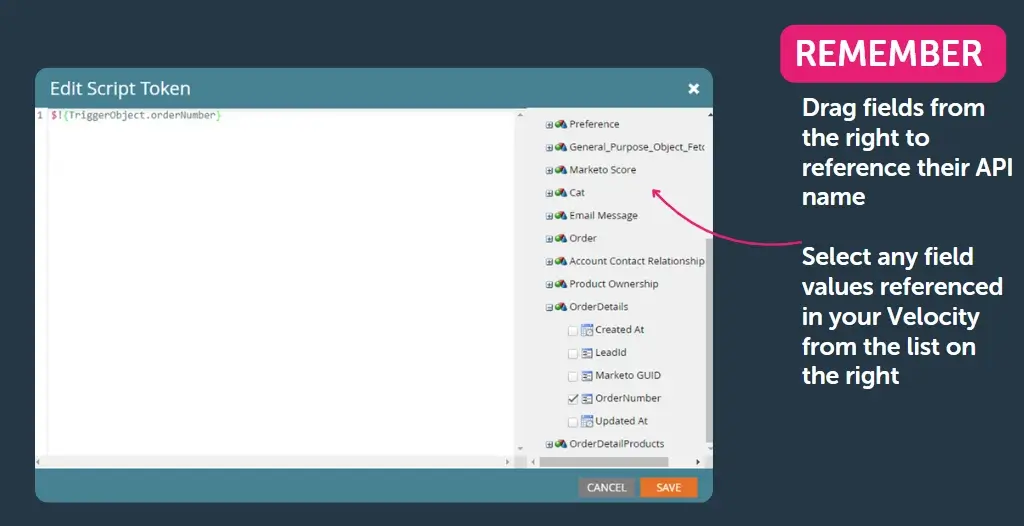Click the field tree horizontal scrollbar thumb
The width and height of the screenshot is (1024, 526).
[604, 462]
